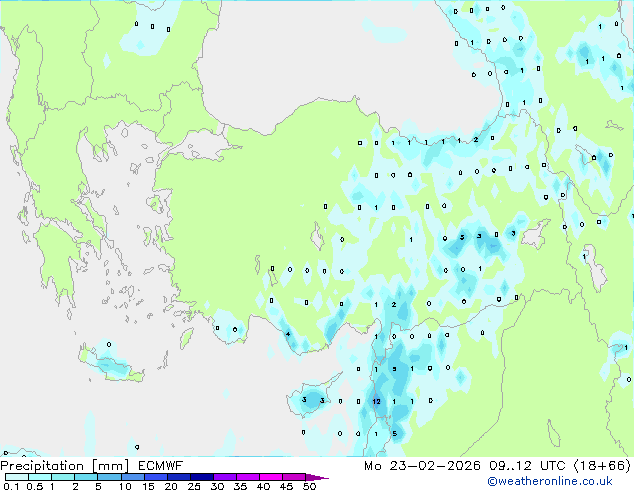Click the 0.1–0.5 mm palest legend swatch
Viewport: 634px width, 490px height.
point(17,477)
